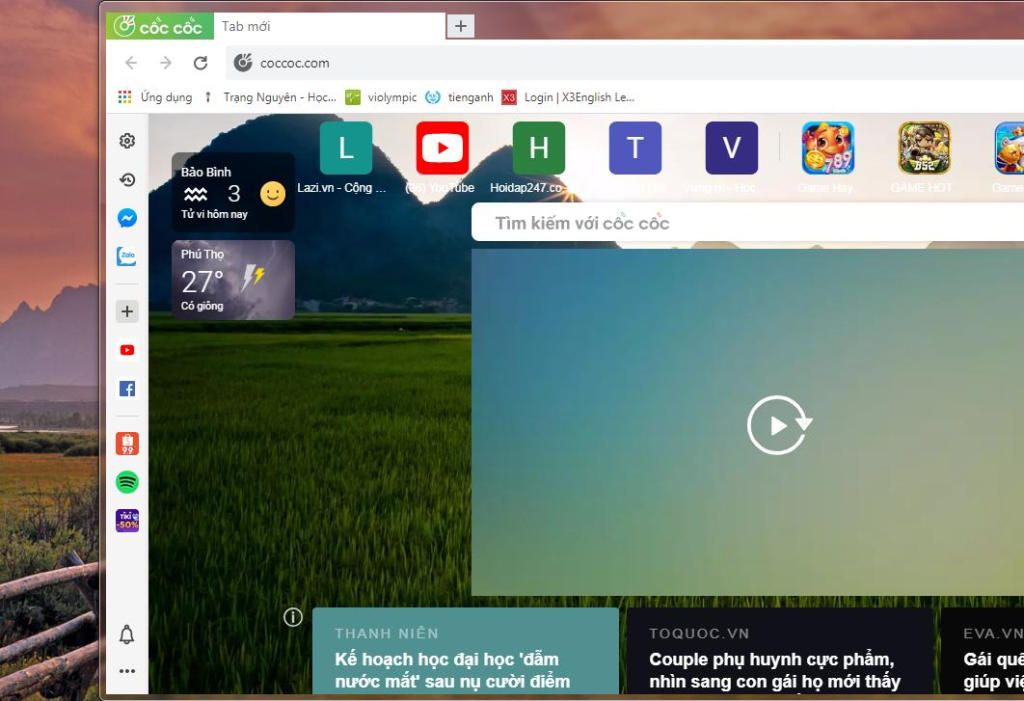The width and height of the screenshot is (1024, 701).
Task: Open YouTube icon in sidebar
Action: tap(127, 350)
